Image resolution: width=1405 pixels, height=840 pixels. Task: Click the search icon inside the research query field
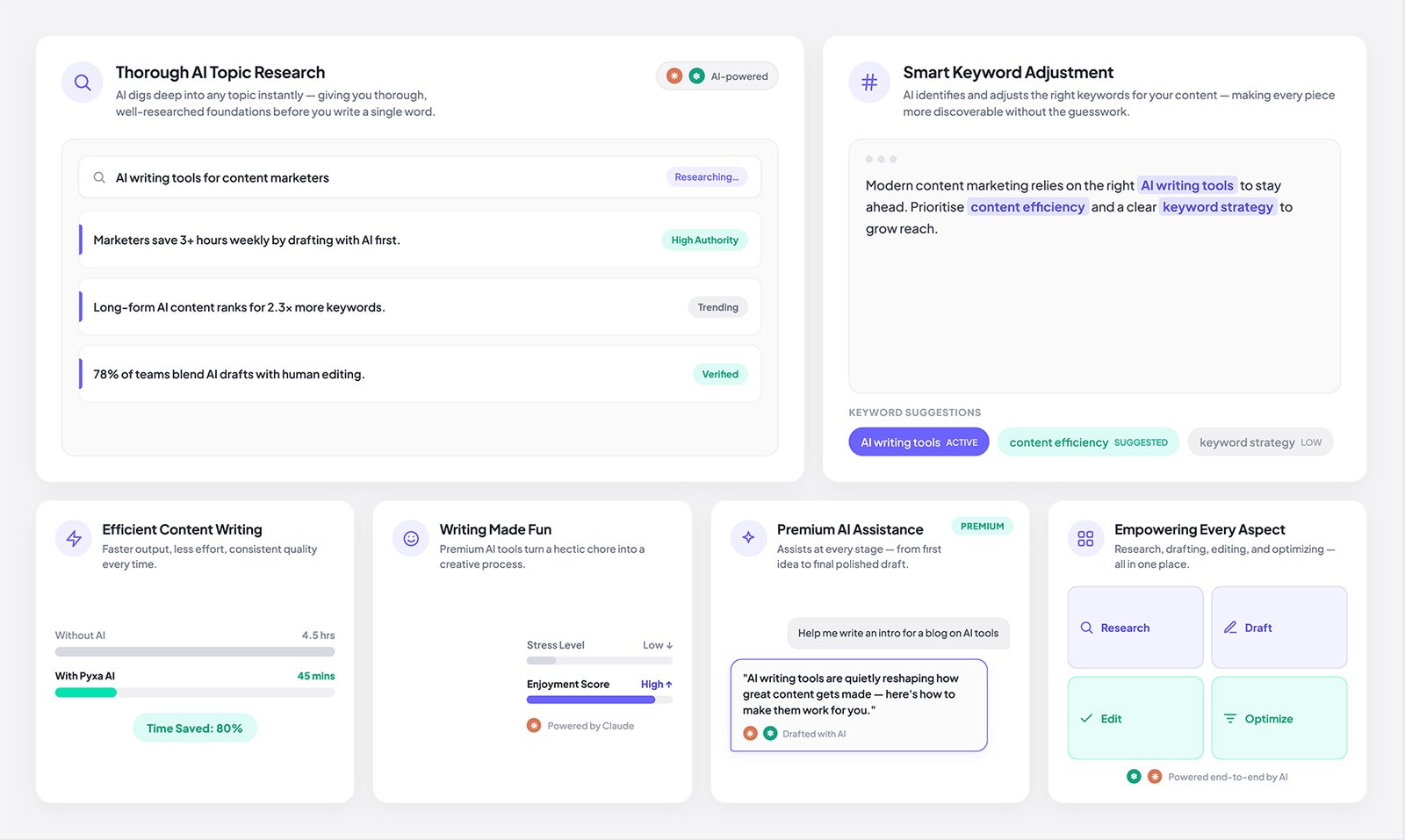tap(99, 177)
